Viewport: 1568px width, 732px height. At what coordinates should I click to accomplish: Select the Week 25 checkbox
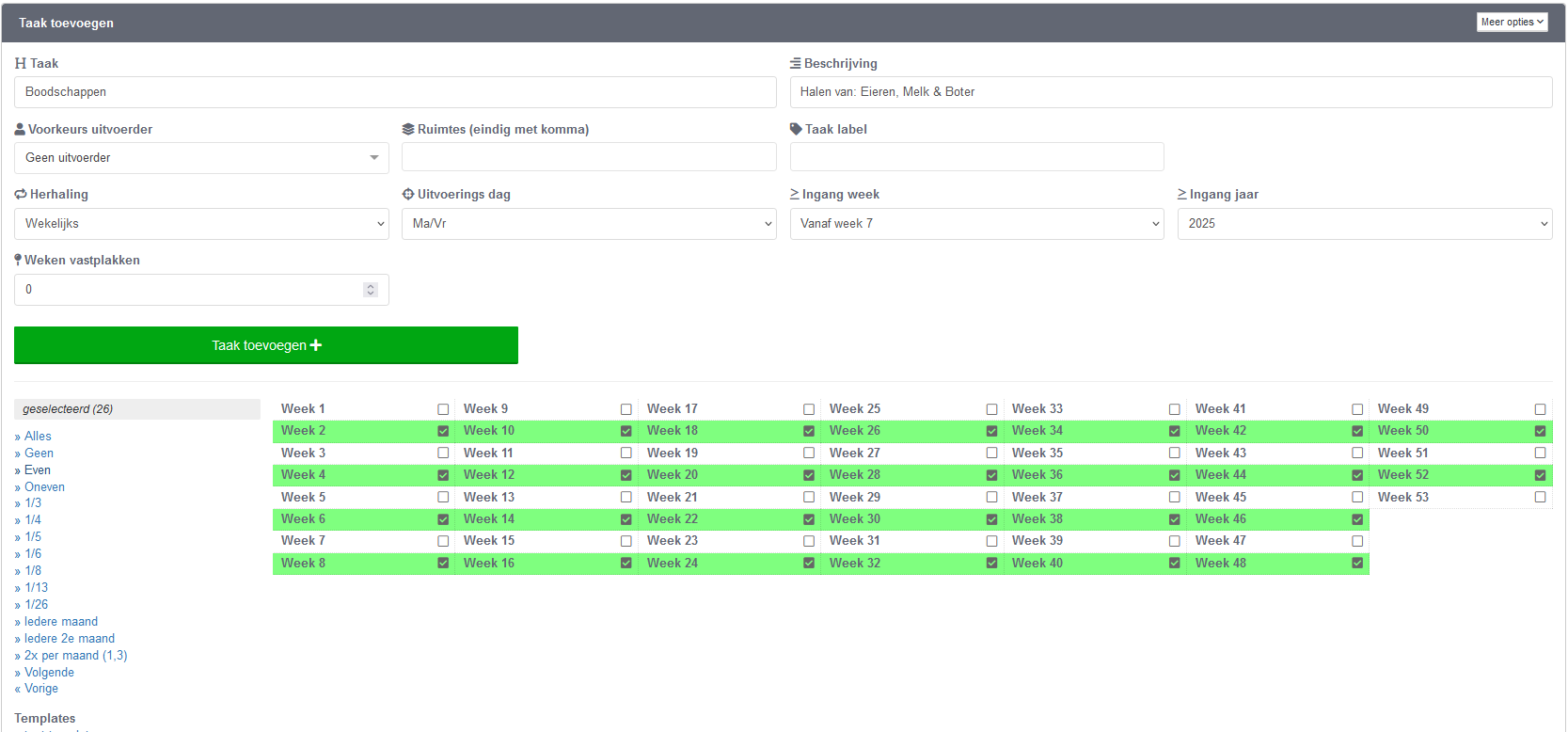click(x=991, y=409)
